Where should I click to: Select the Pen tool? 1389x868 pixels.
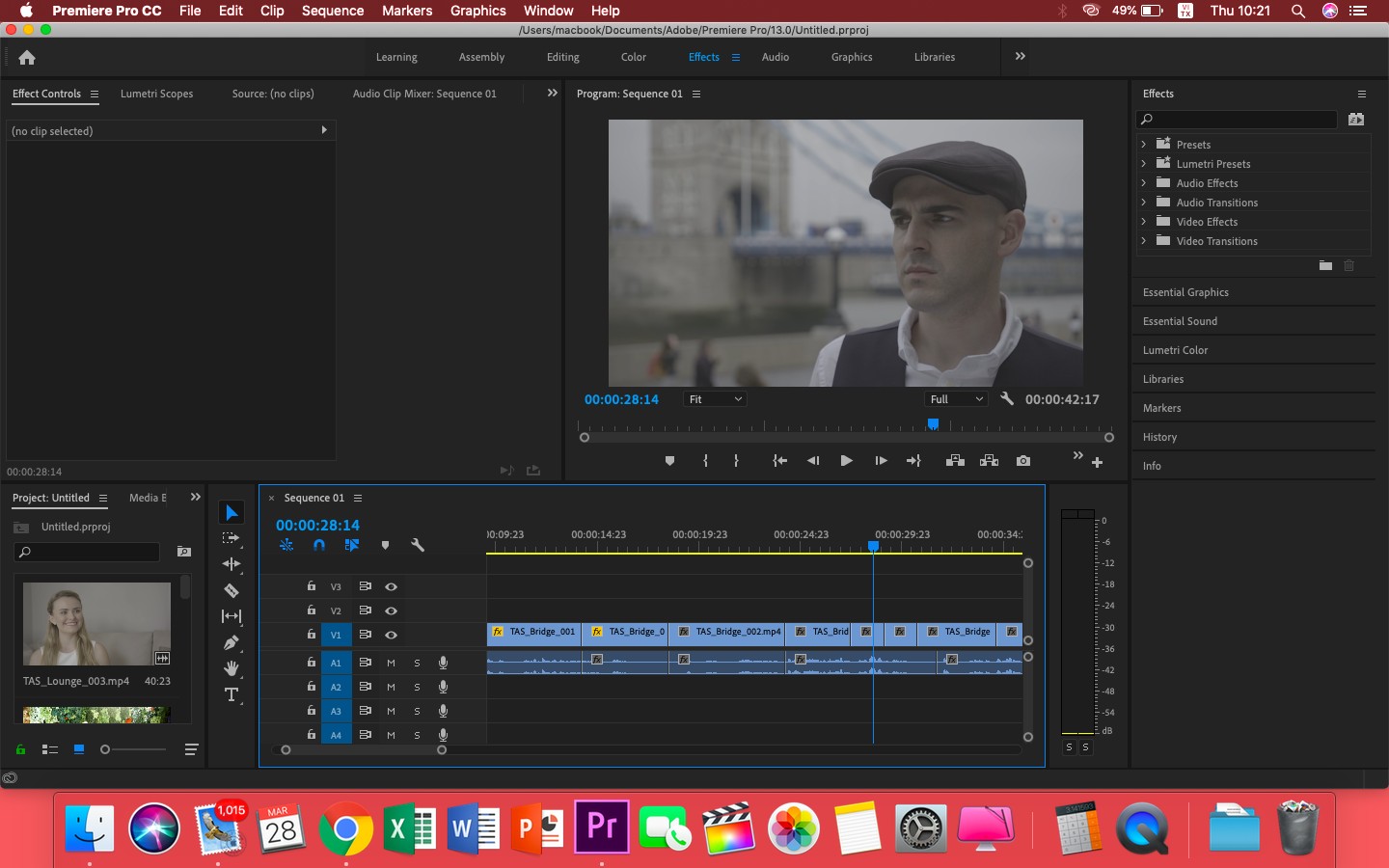(231, 642)
